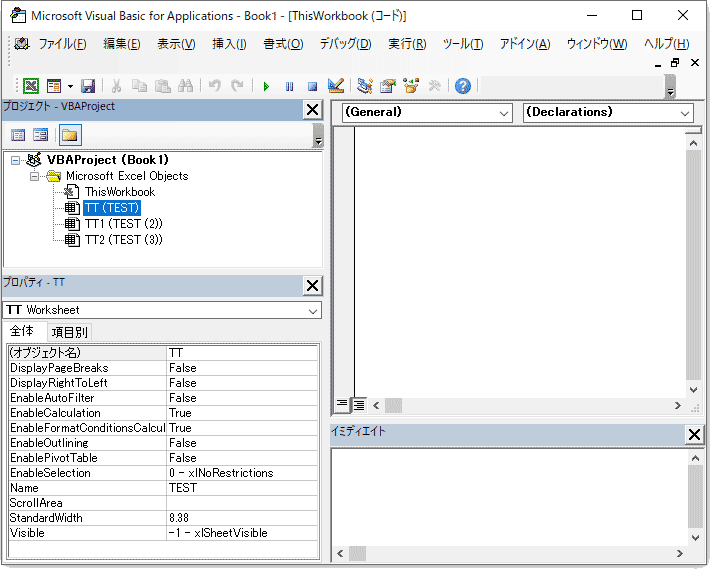
Task: Open the 実行(R) menu
Action: click(407, 44)
